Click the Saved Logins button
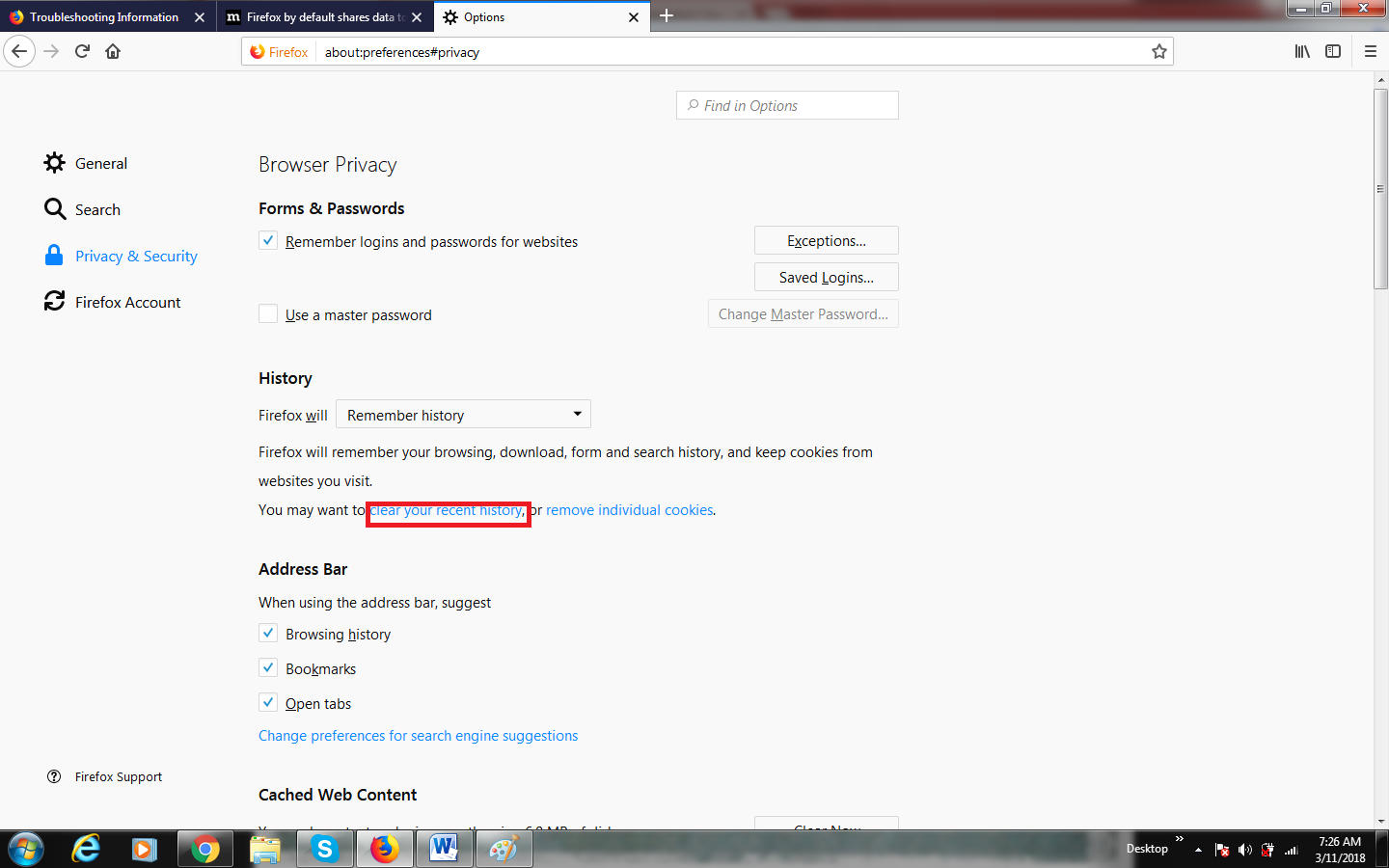The image size is (1389, 868). pos(826,277)
